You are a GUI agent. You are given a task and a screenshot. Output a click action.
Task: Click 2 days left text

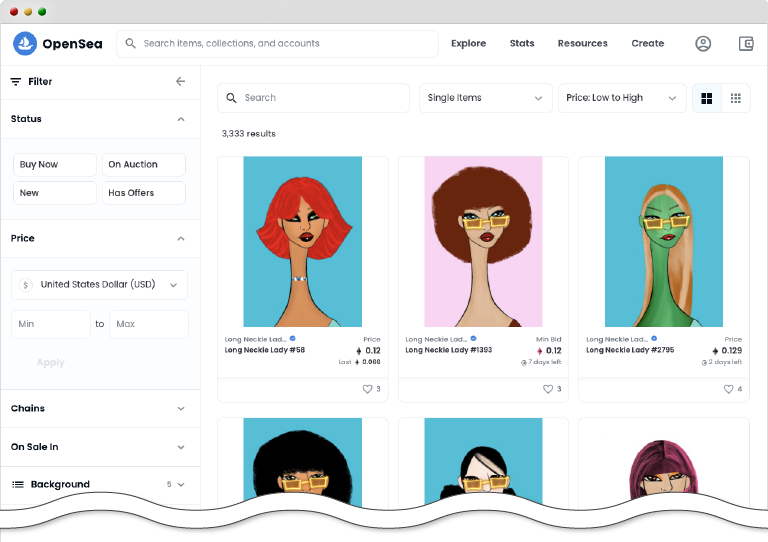point(722,362)
